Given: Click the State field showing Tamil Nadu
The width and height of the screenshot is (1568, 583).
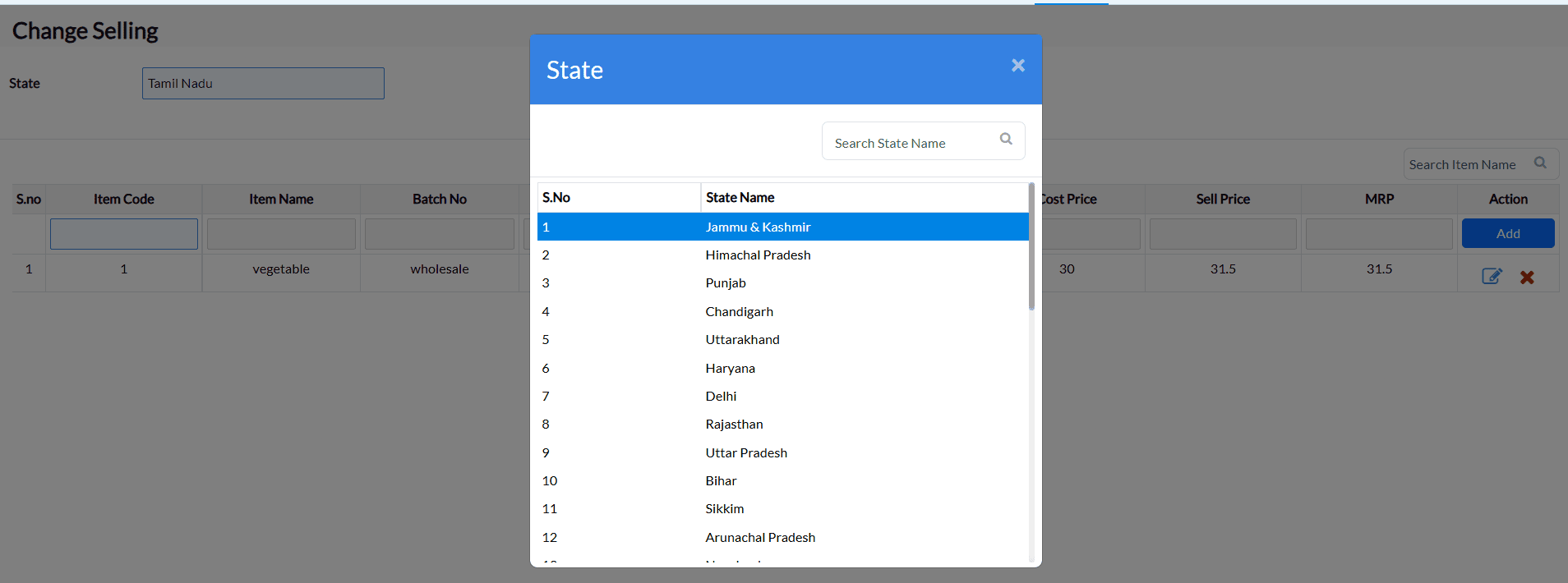Looking at the screenshot, I should click(x=263, y=84).
